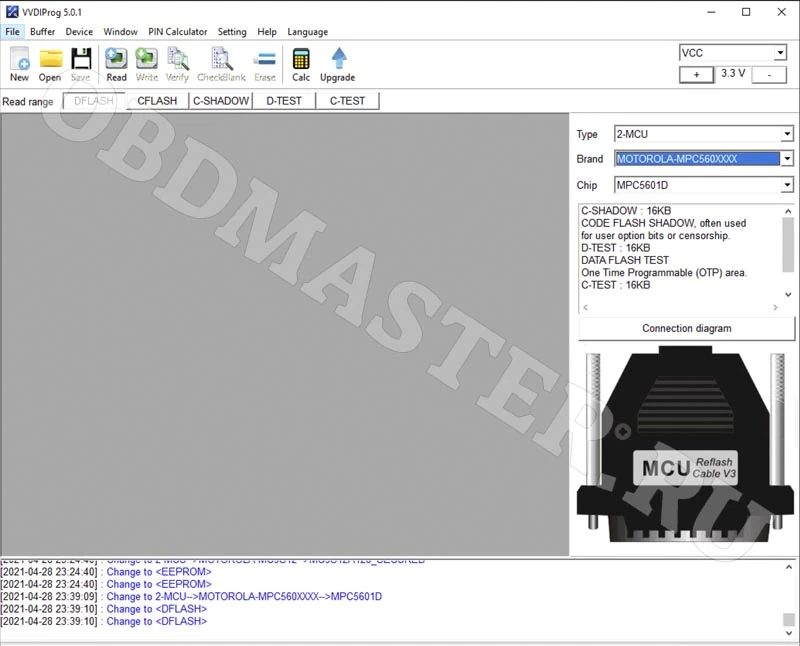The width and height of the screenshot is (800, 646).
Task: Open the Window menu
Action: point(120,32)
